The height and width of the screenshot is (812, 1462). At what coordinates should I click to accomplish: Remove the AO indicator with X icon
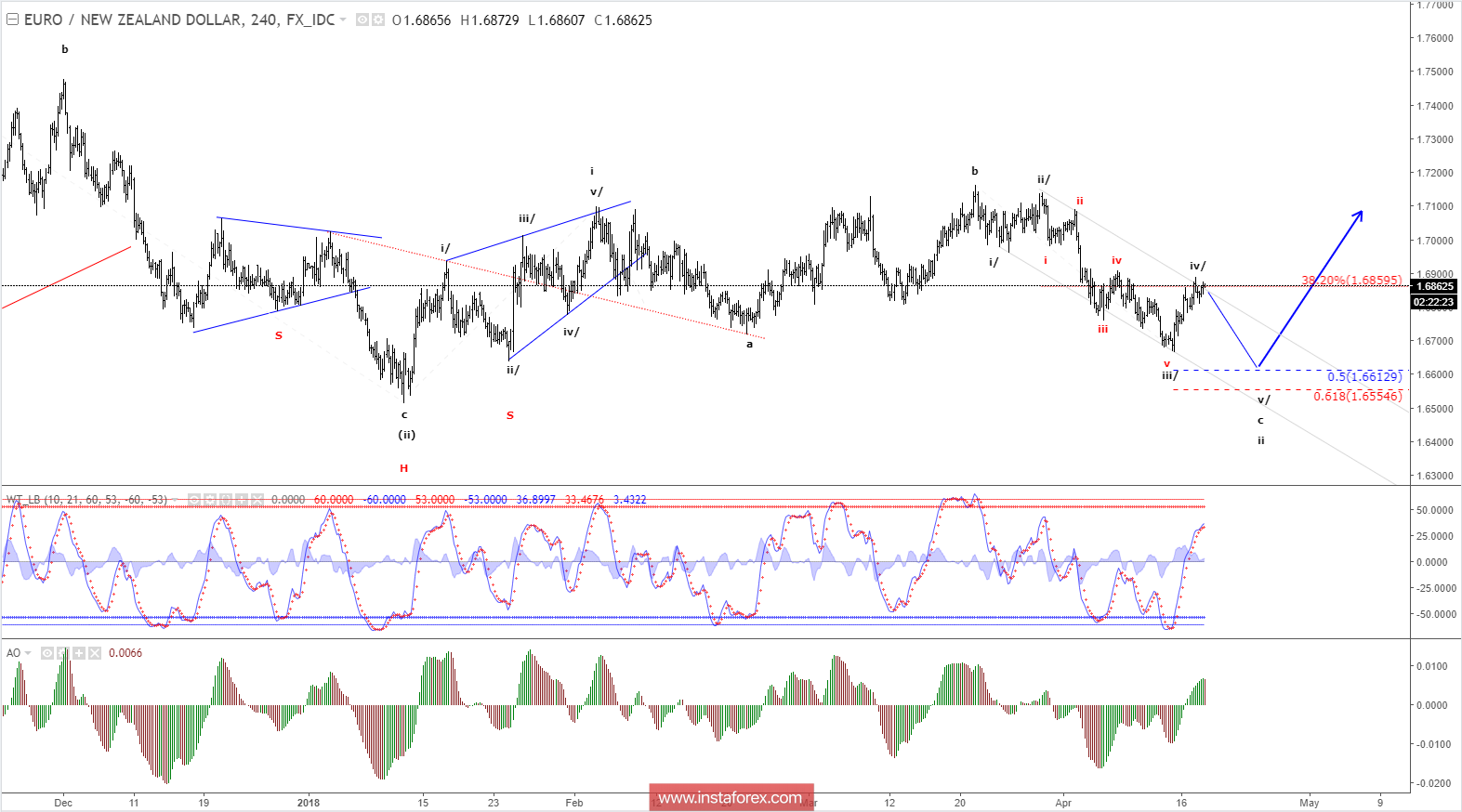point(95,653)
